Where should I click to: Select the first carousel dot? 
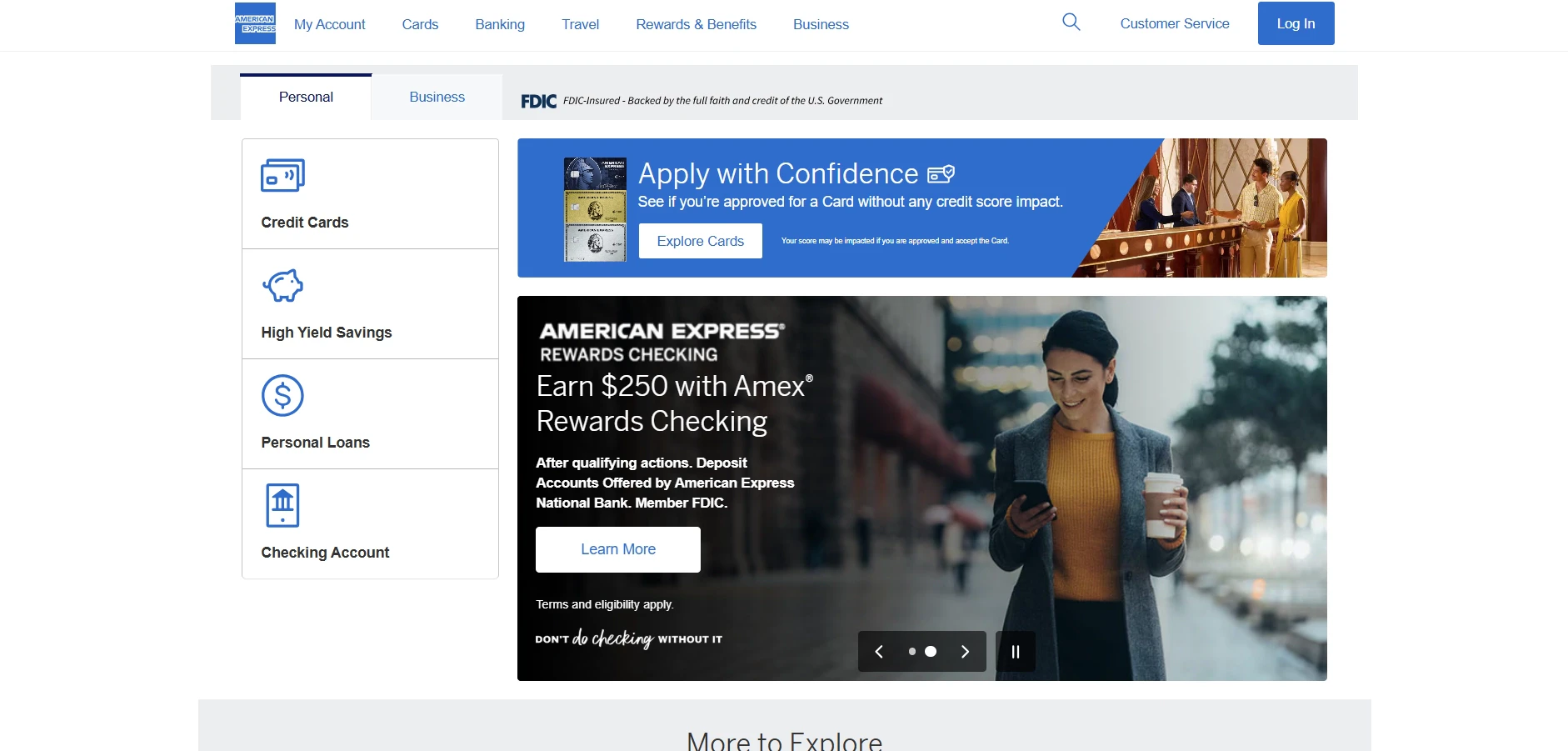click(x=912, y=652)
